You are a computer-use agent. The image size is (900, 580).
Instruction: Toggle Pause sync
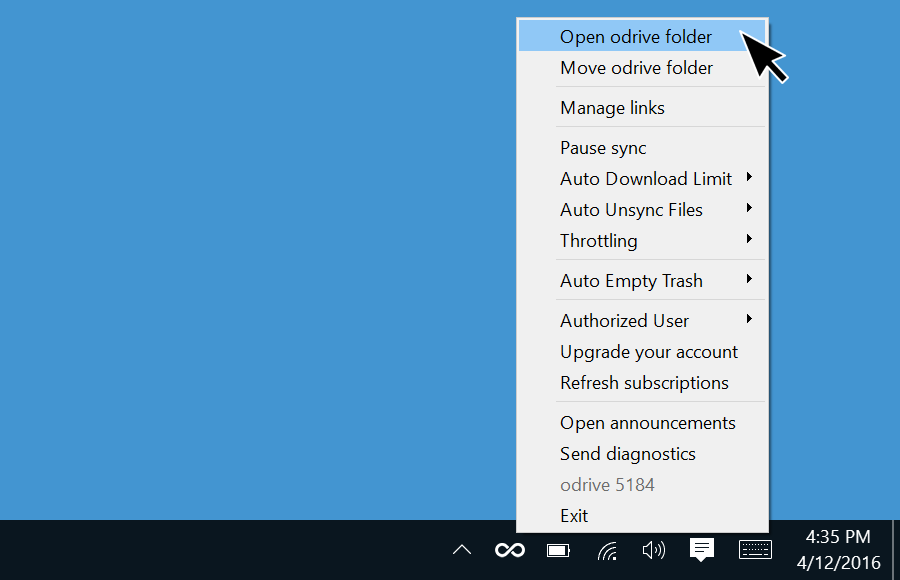pos(643,148)
